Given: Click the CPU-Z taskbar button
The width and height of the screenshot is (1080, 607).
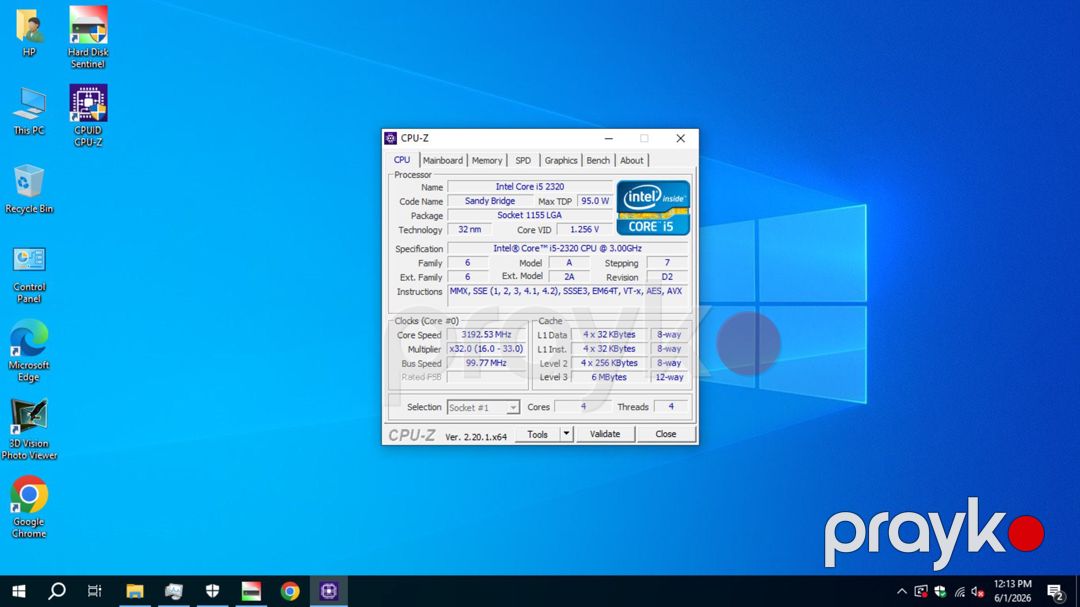Looking at the screenshot, I should pos(329,591).
